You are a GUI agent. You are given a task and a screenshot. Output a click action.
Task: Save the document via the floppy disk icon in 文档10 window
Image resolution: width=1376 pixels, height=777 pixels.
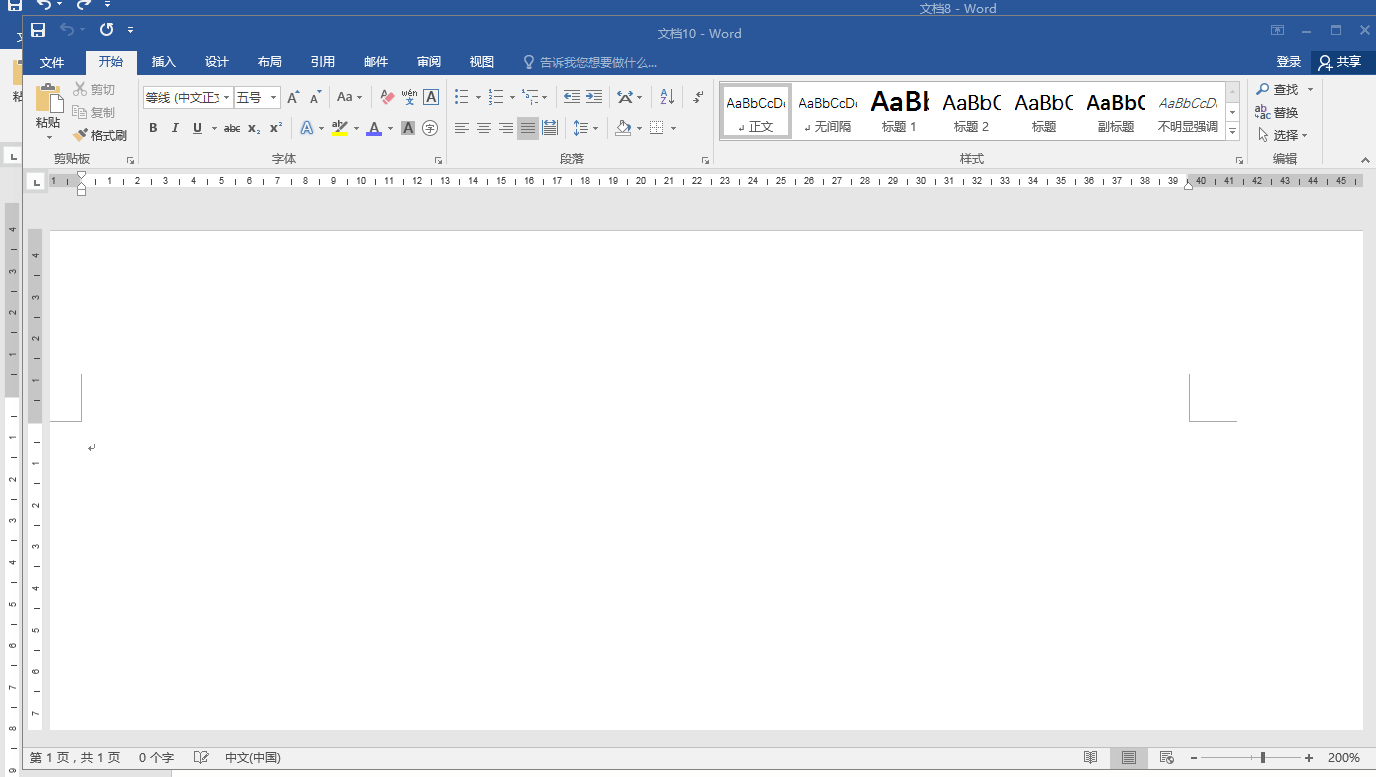pos(38,30)
